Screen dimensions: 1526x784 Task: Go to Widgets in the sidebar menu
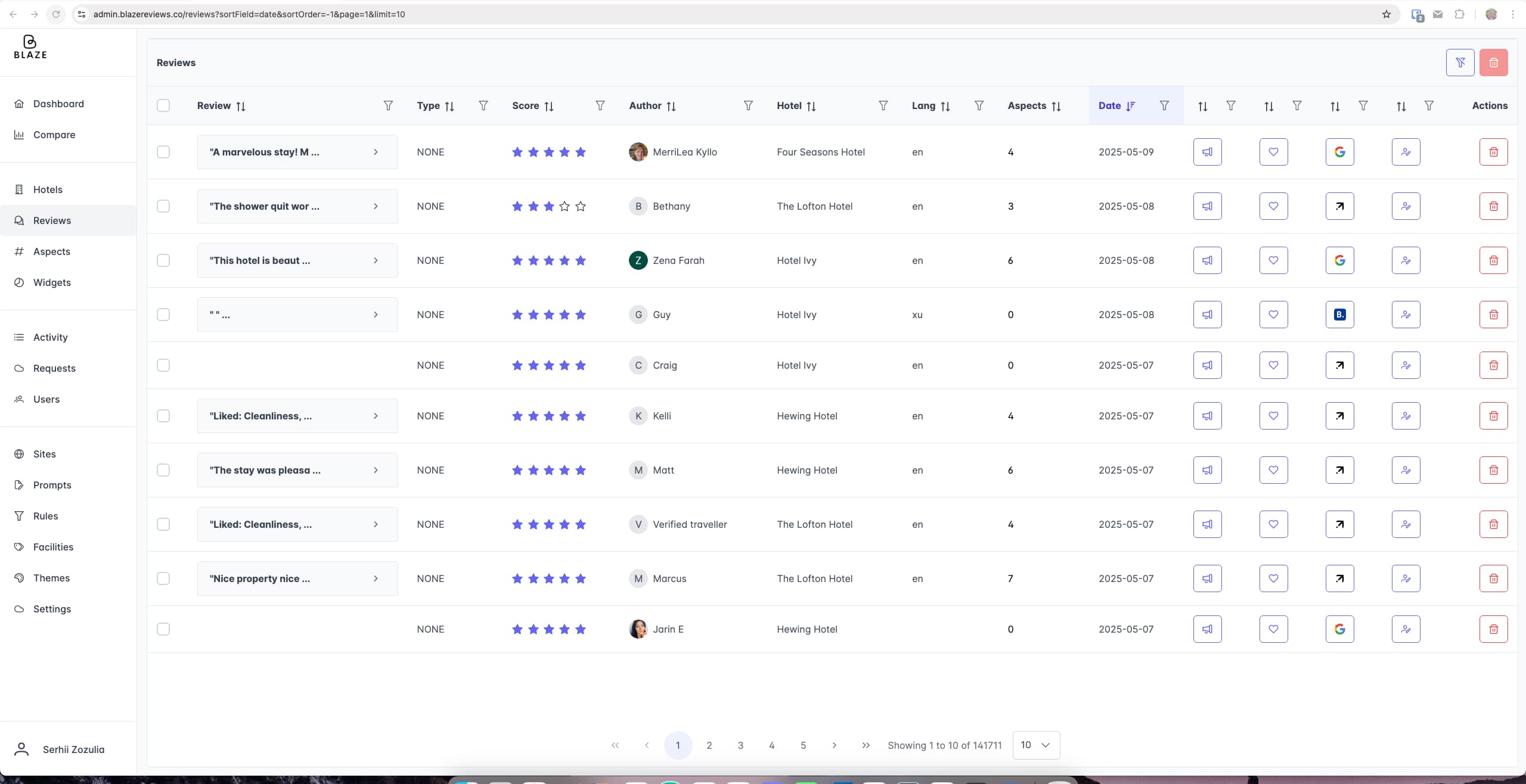click(x=52, y=282)
